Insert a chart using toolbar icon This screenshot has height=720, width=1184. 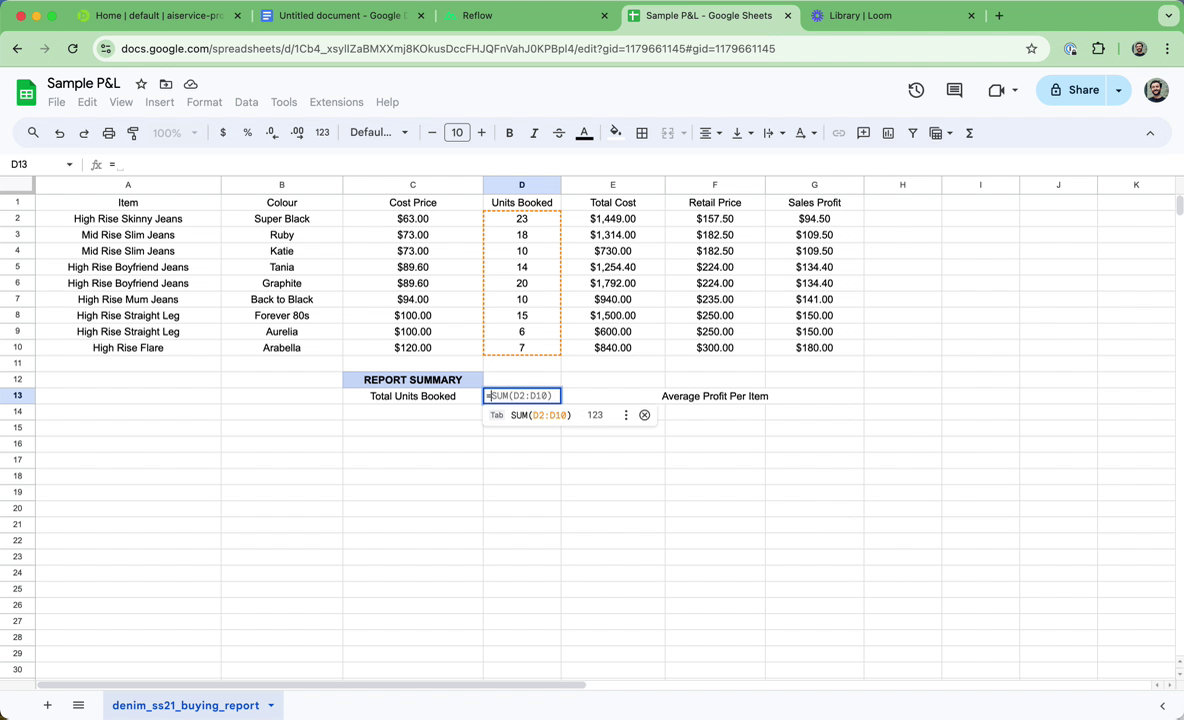click(x=888, y=133)
